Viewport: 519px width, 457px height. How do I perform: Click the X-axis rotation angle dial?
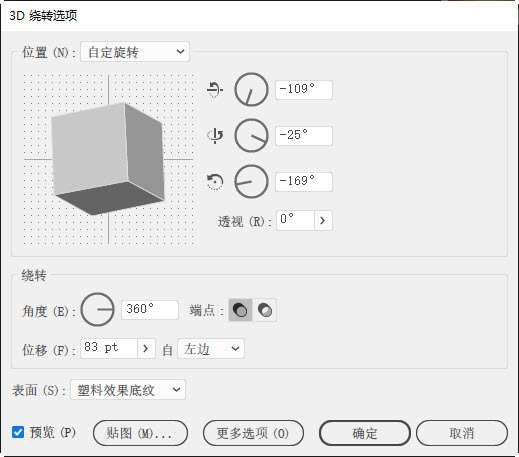(x=251, y=89)
